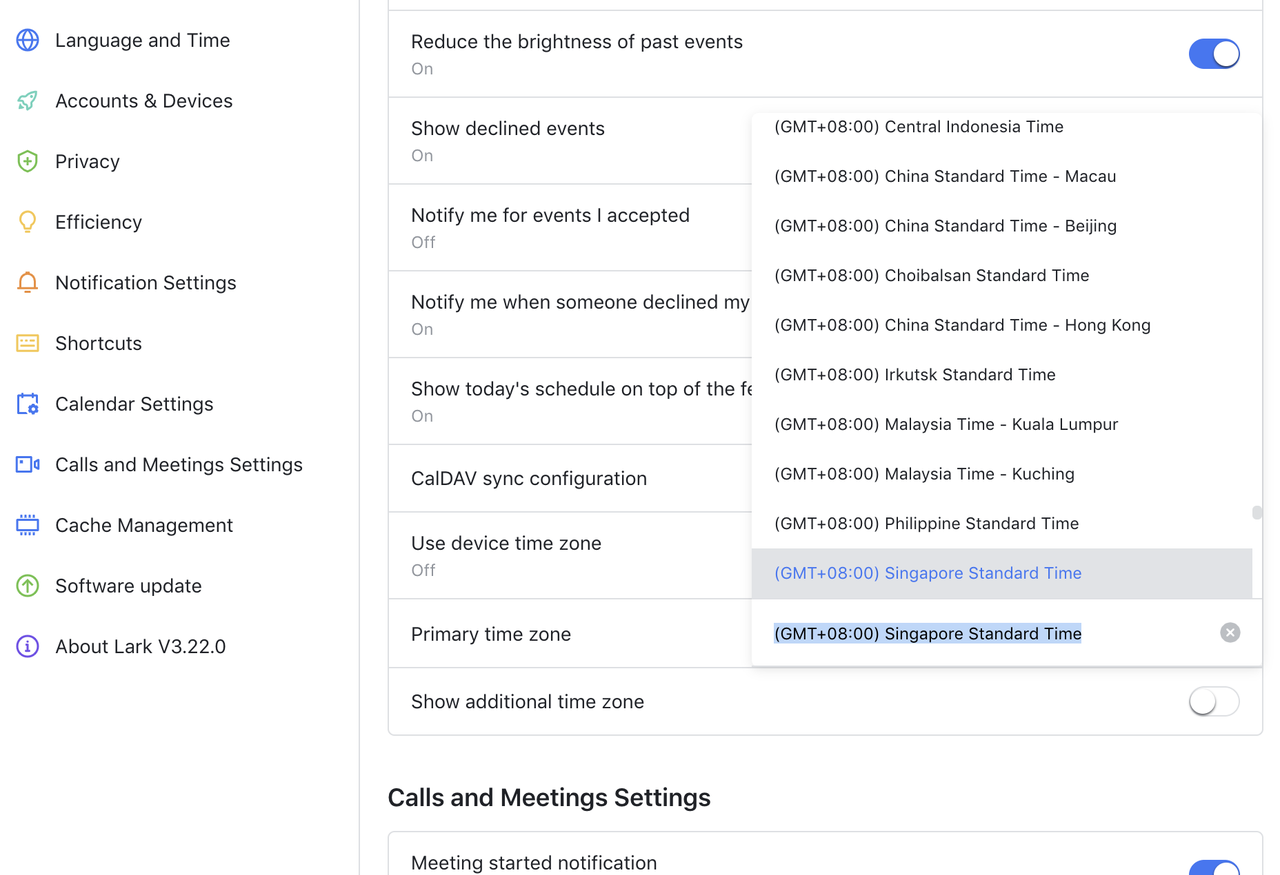Select China Standard Time - Beijing option
Screen dimensions: 1280x875
pos(945,226)
